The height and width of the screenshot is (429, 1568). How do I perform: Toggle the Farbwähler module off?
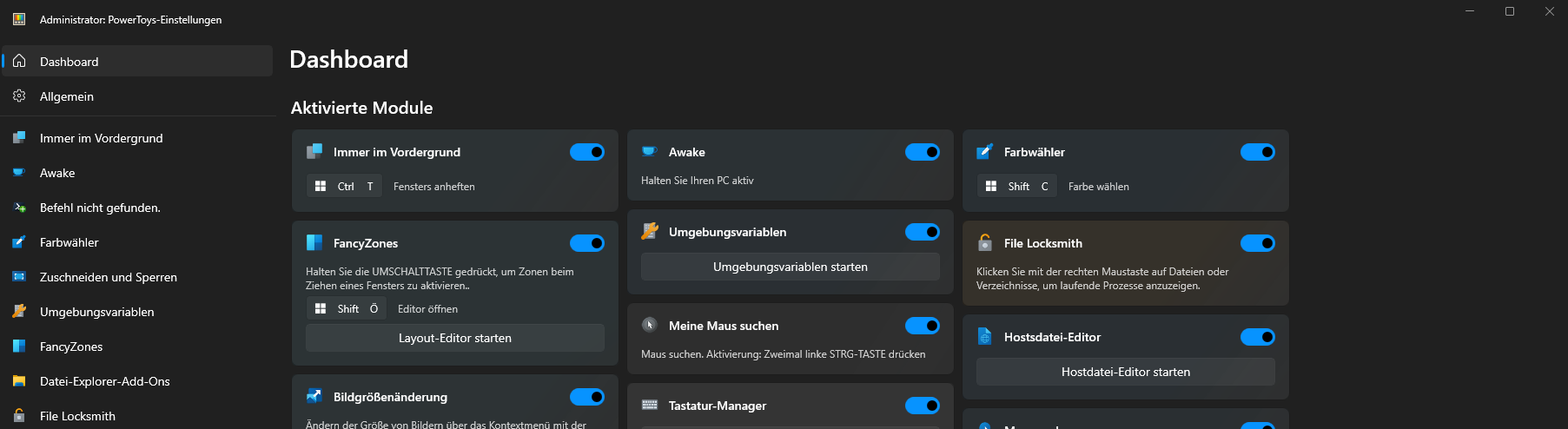pos(1258,152)
